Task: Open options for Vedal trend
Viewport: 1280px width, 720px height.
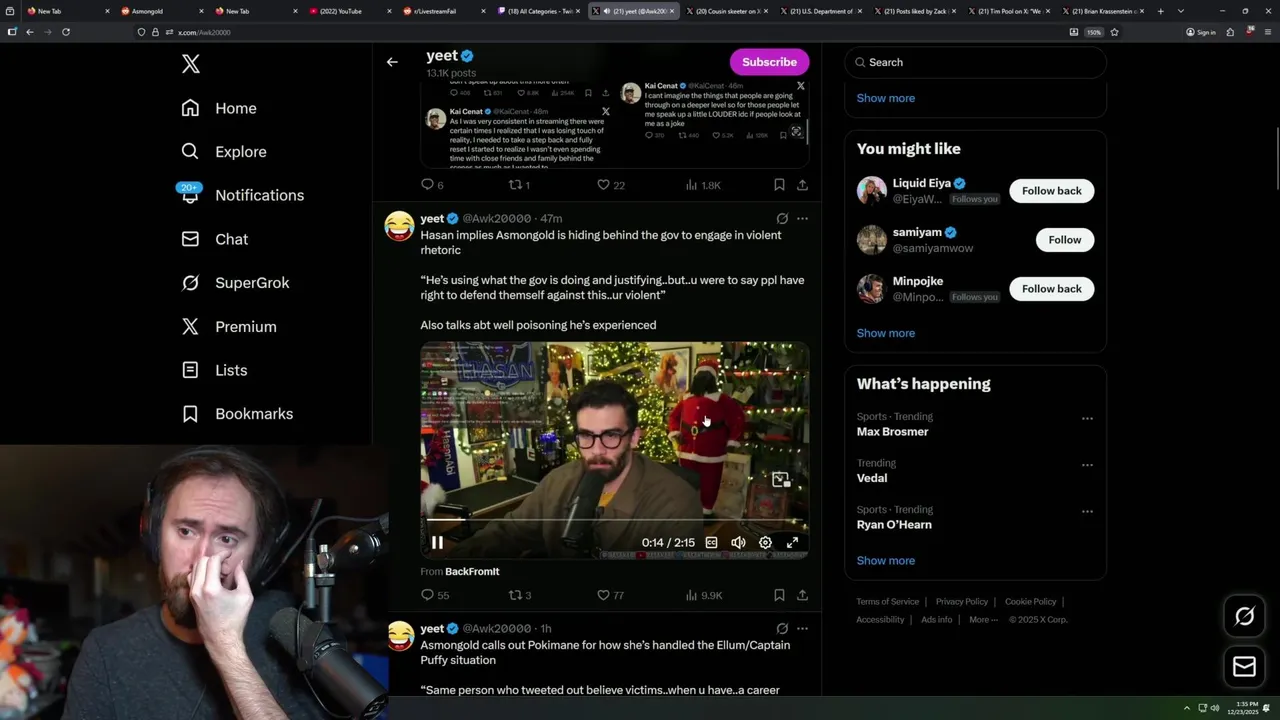Action: [1087, 465]
